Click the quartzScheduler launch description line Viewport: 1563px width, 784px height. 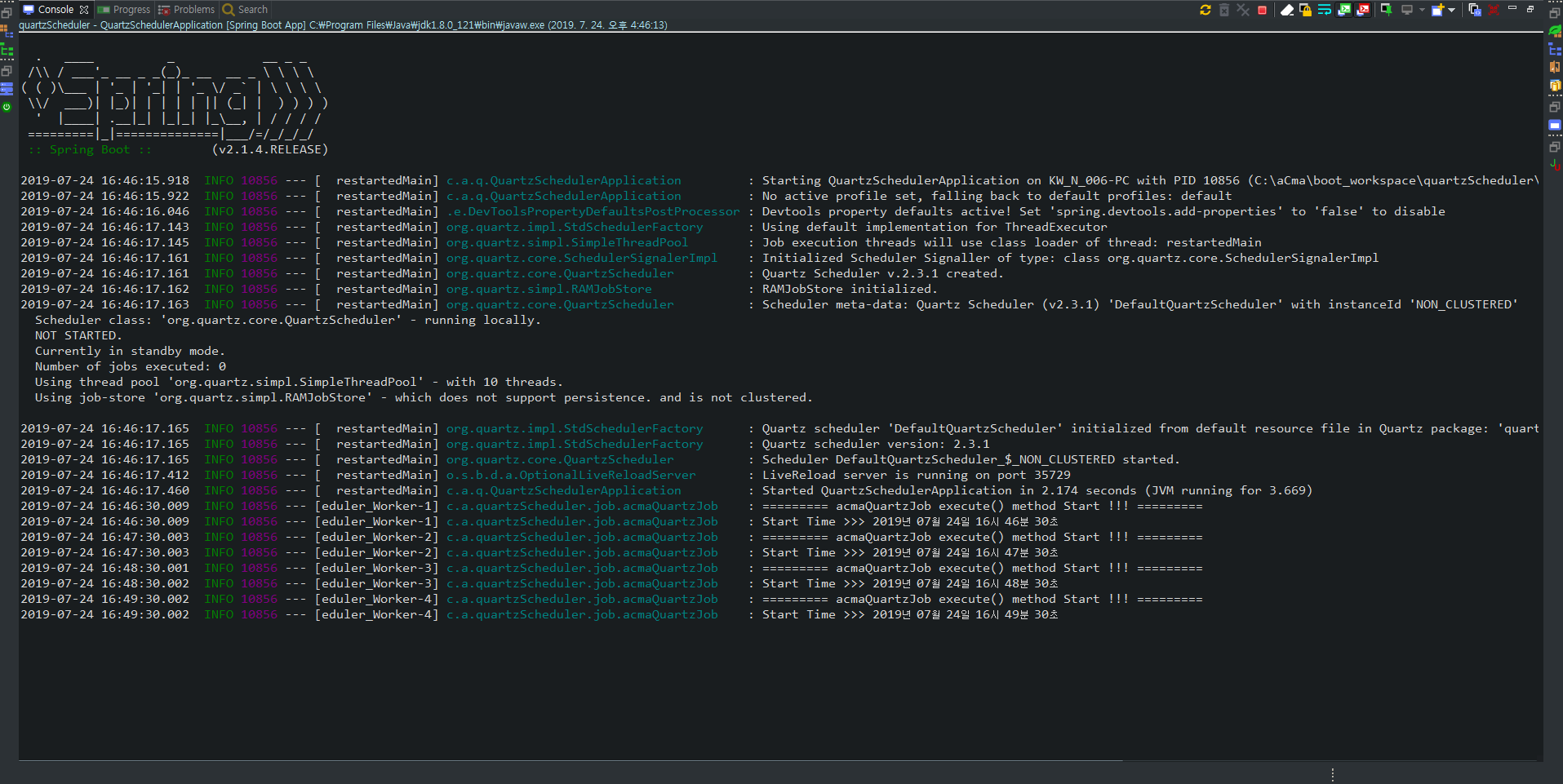[x=343, y=25]
